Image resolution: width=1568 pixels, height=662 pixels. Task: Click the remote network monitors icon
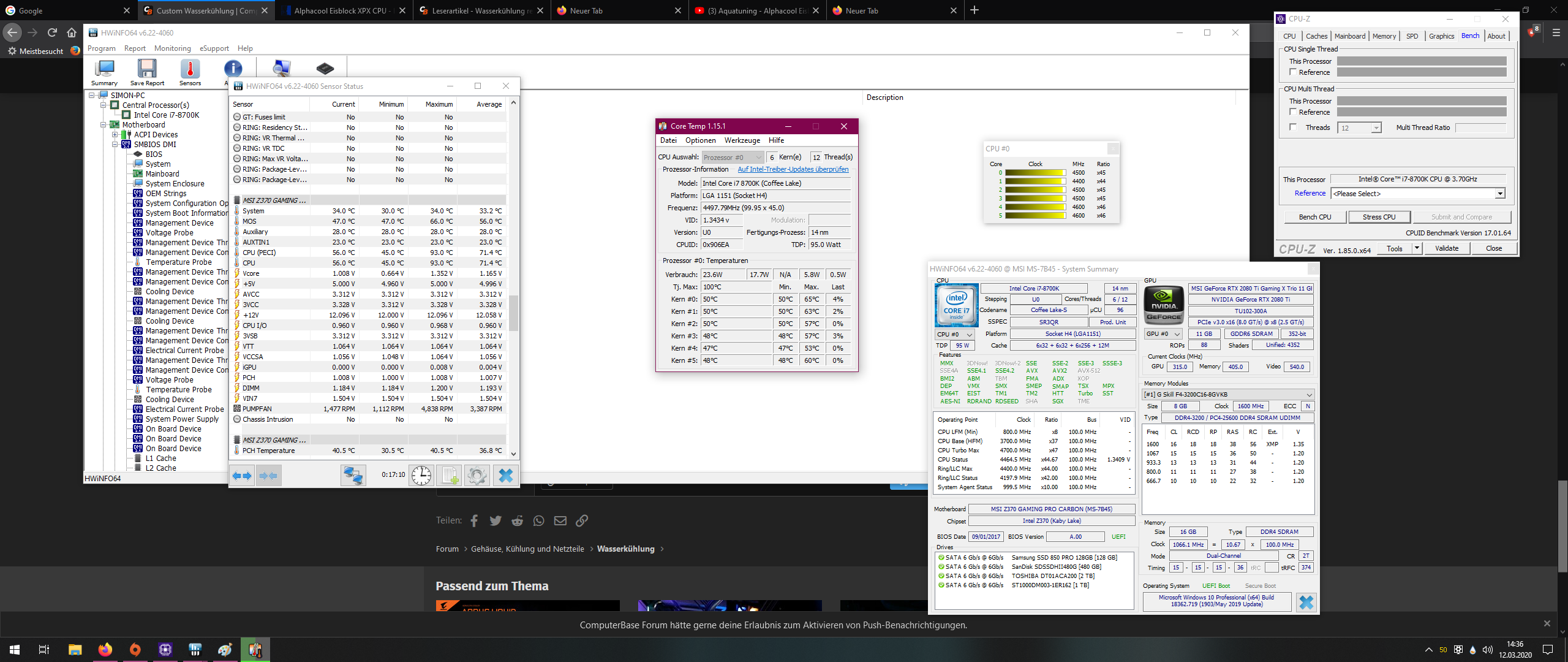[353, 476]
